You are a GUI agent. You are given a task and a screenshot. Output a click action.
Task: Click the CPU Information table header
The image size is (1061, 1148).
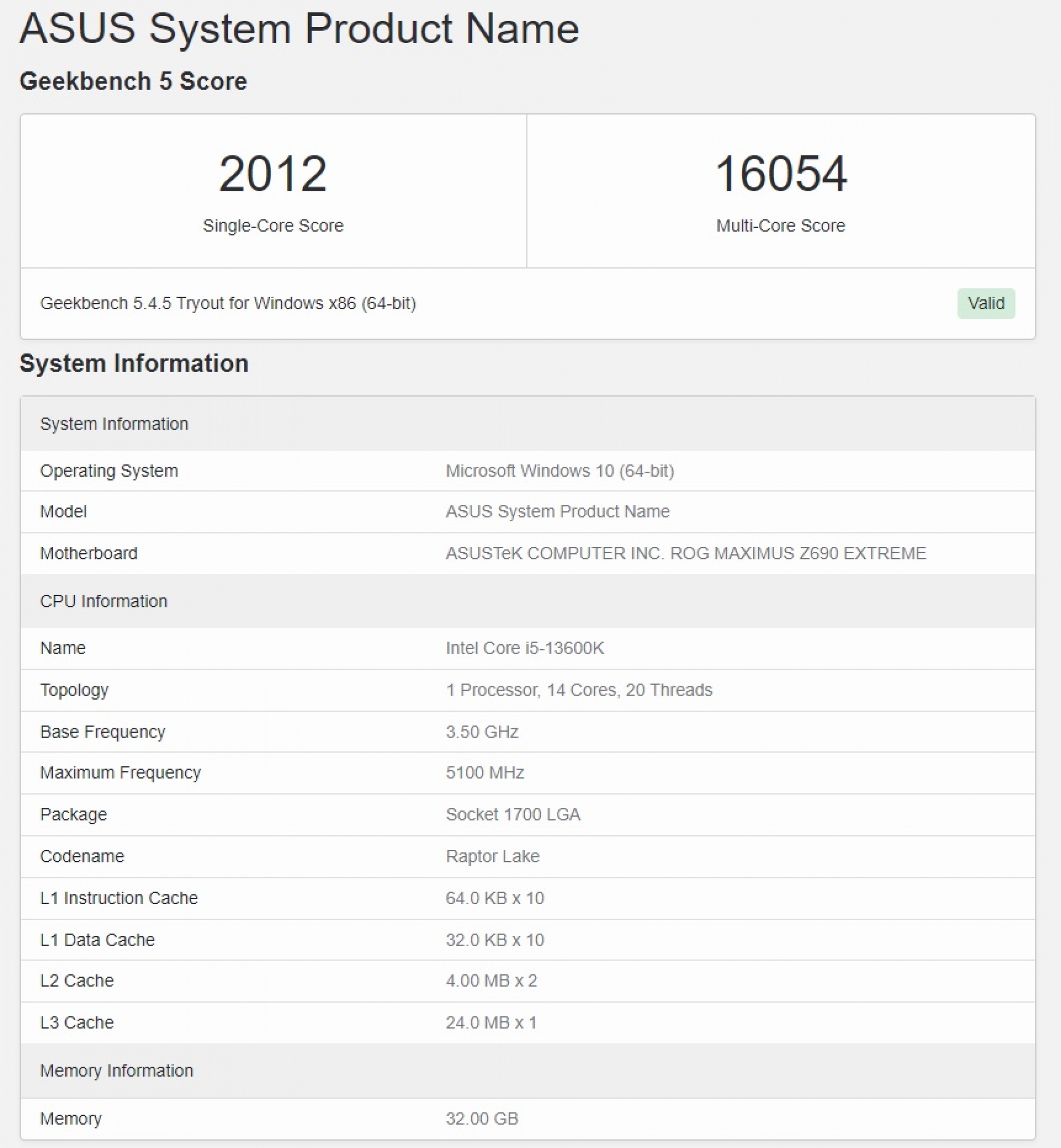[528, 601]
